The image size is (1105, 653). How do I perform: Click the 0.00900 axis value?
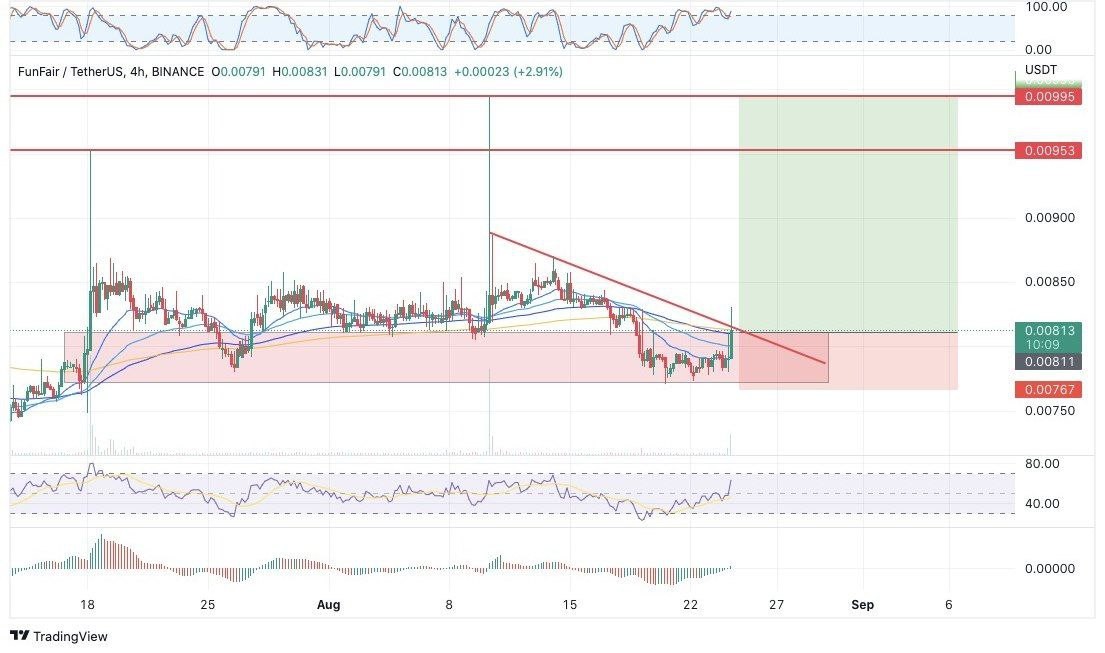click(1049, 218)
